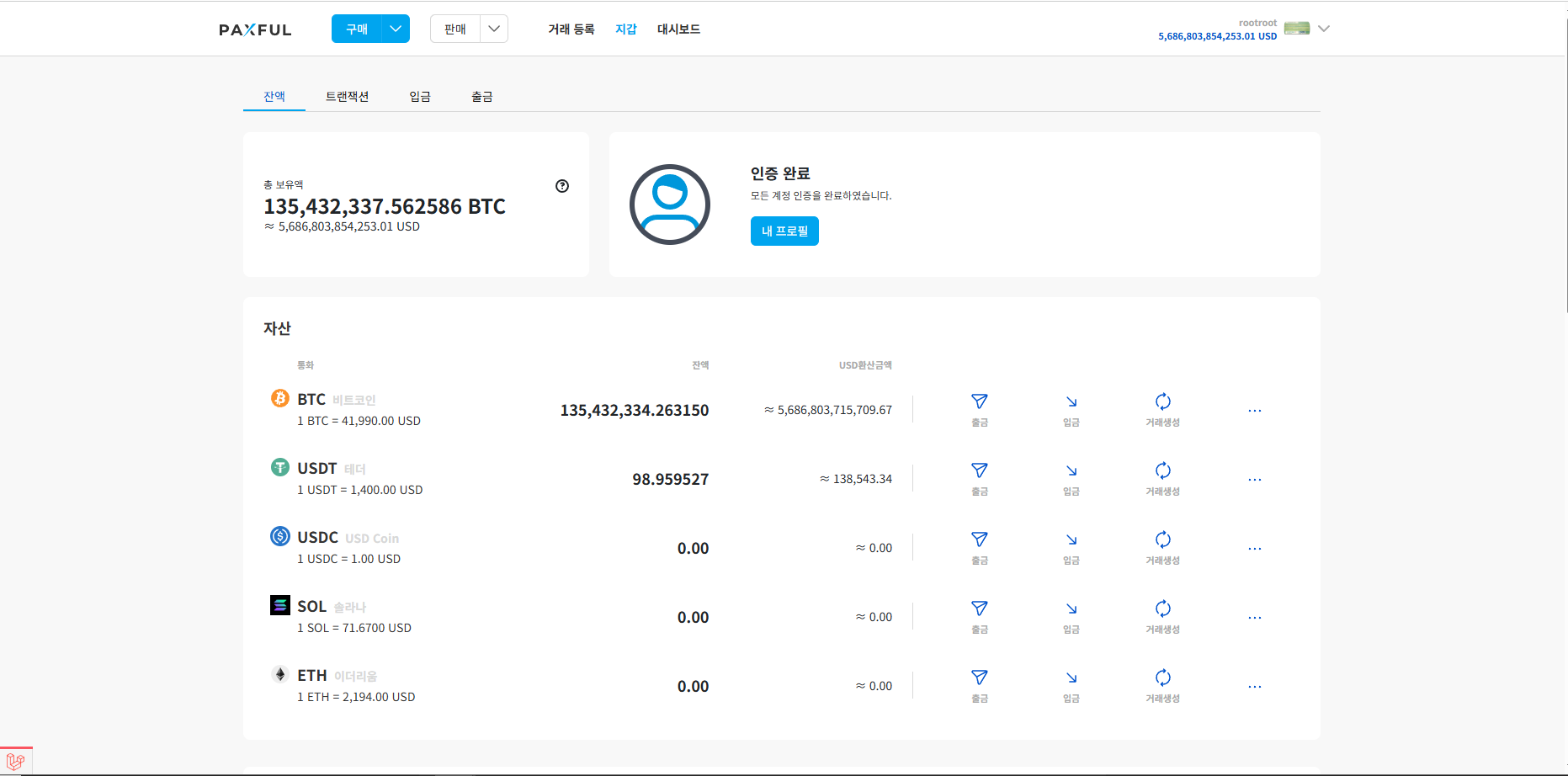Image resolution: width=1568 pixels, height=776 pixels.
Task: Switch to the 트랜잭션 tab
Action: 347,96
